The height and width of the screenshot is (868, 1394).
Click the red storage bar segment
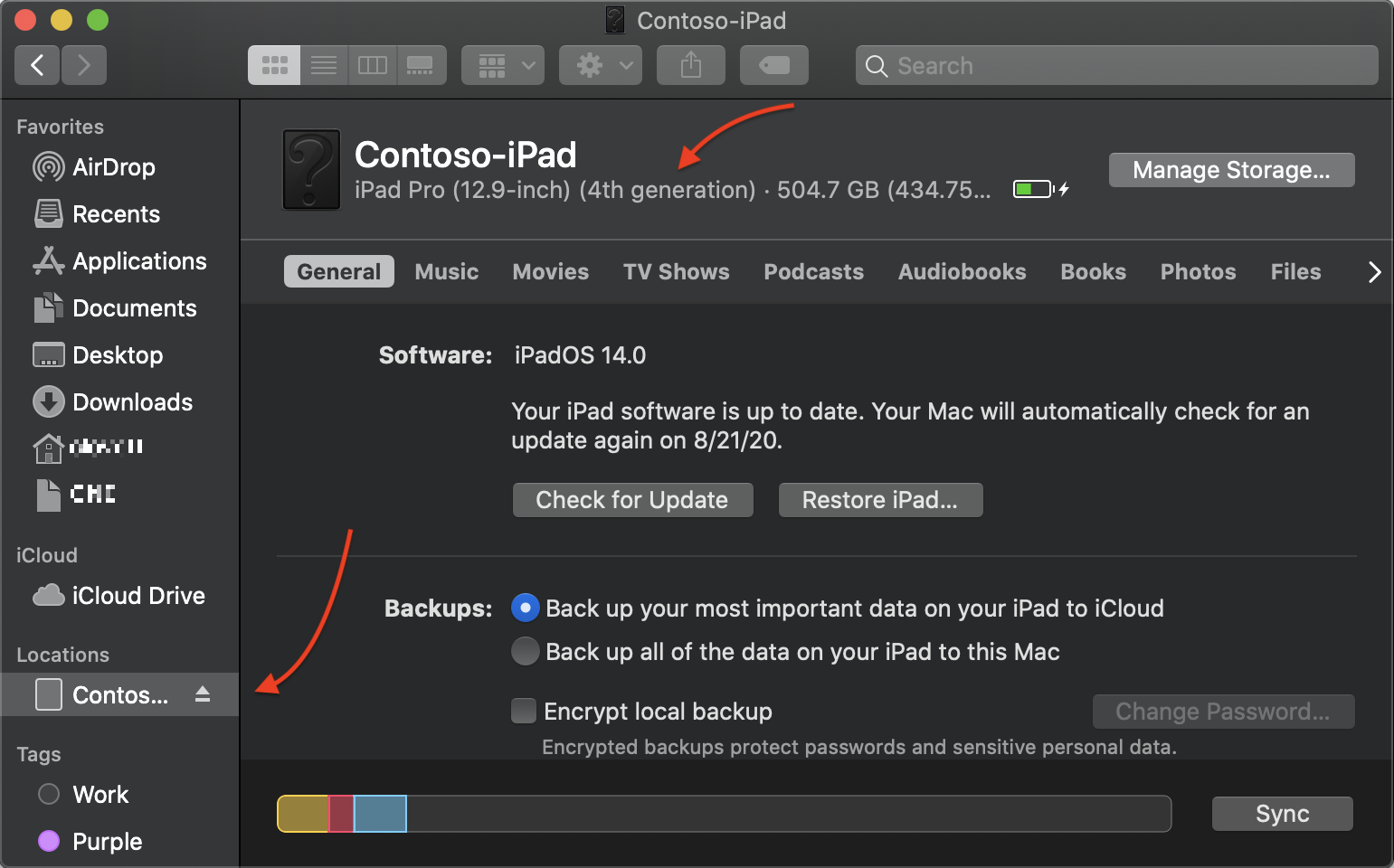341,814
